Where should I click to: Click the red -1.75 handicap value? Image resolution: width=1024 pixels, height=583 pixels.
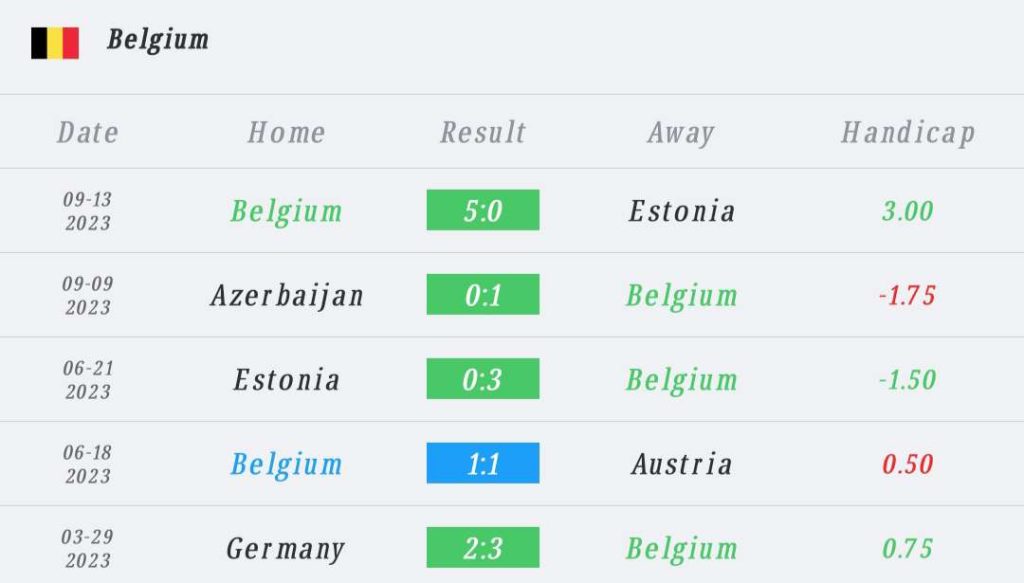click(907, 296)
